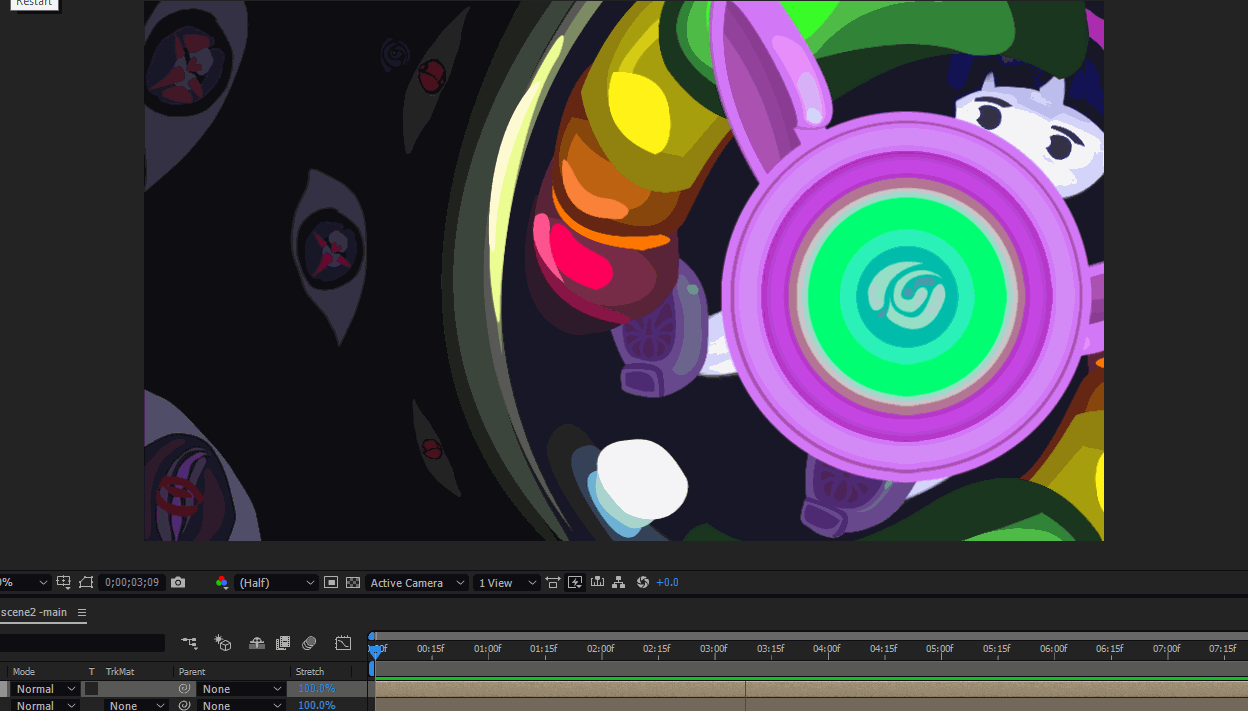
Task: Click the composition viewer preview image
Action: click(624, 270)
